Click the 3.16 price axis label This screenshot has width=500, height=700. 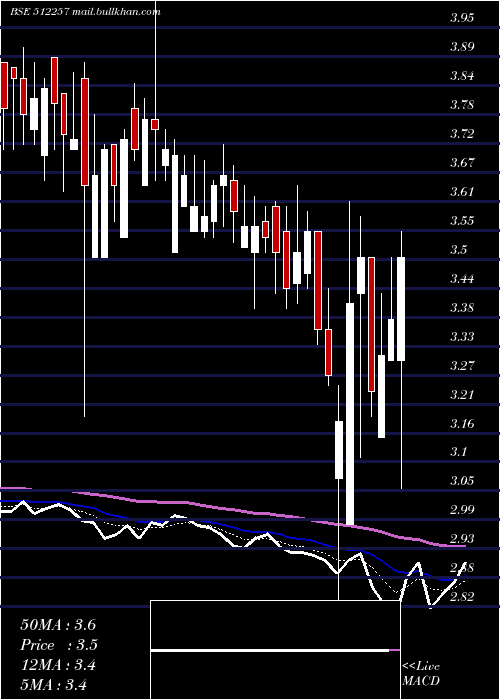point(462,423)
